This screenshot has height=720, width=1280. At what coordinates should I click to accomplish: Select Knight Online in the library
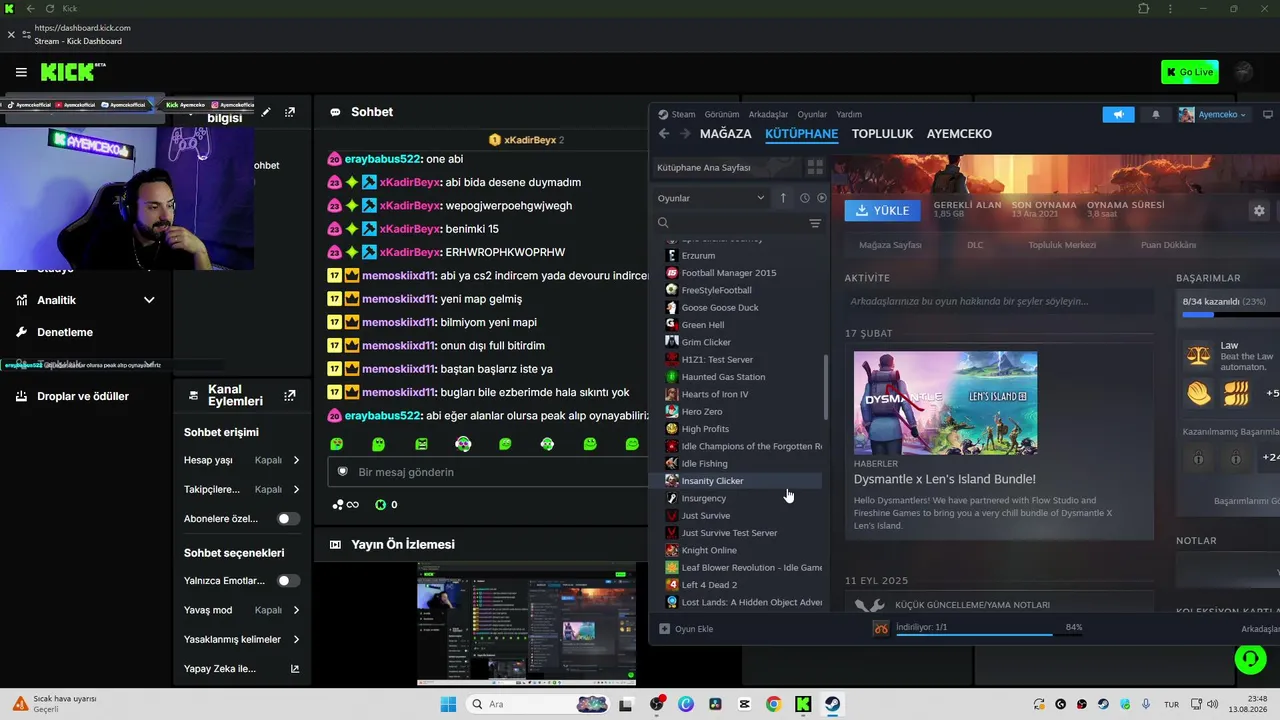709,550
